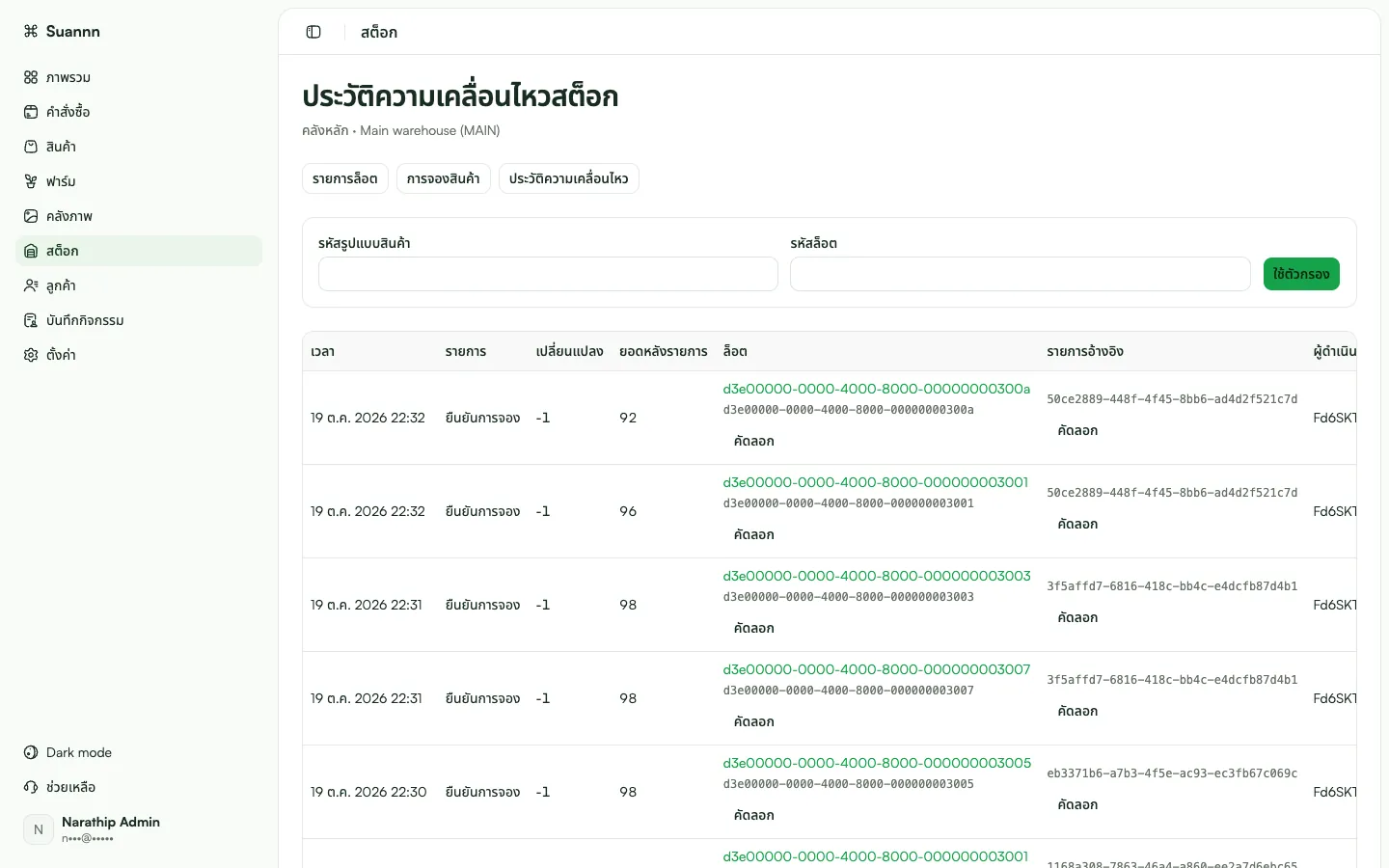The width and height of the screenshot is (1389, 868).
Task: Click the Suannn logo icon
Action: pyautogui.click(x=31, y=31)
